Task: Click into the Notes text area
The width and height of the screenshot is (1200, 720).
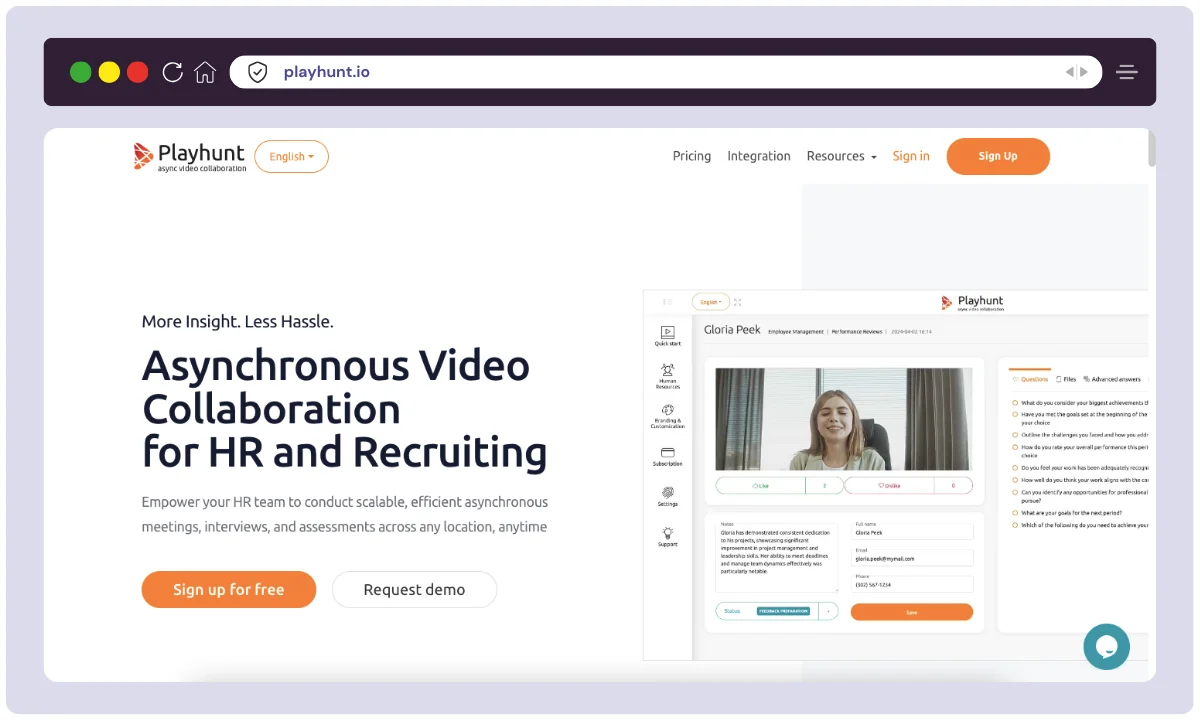Action: tap(777, 558)
